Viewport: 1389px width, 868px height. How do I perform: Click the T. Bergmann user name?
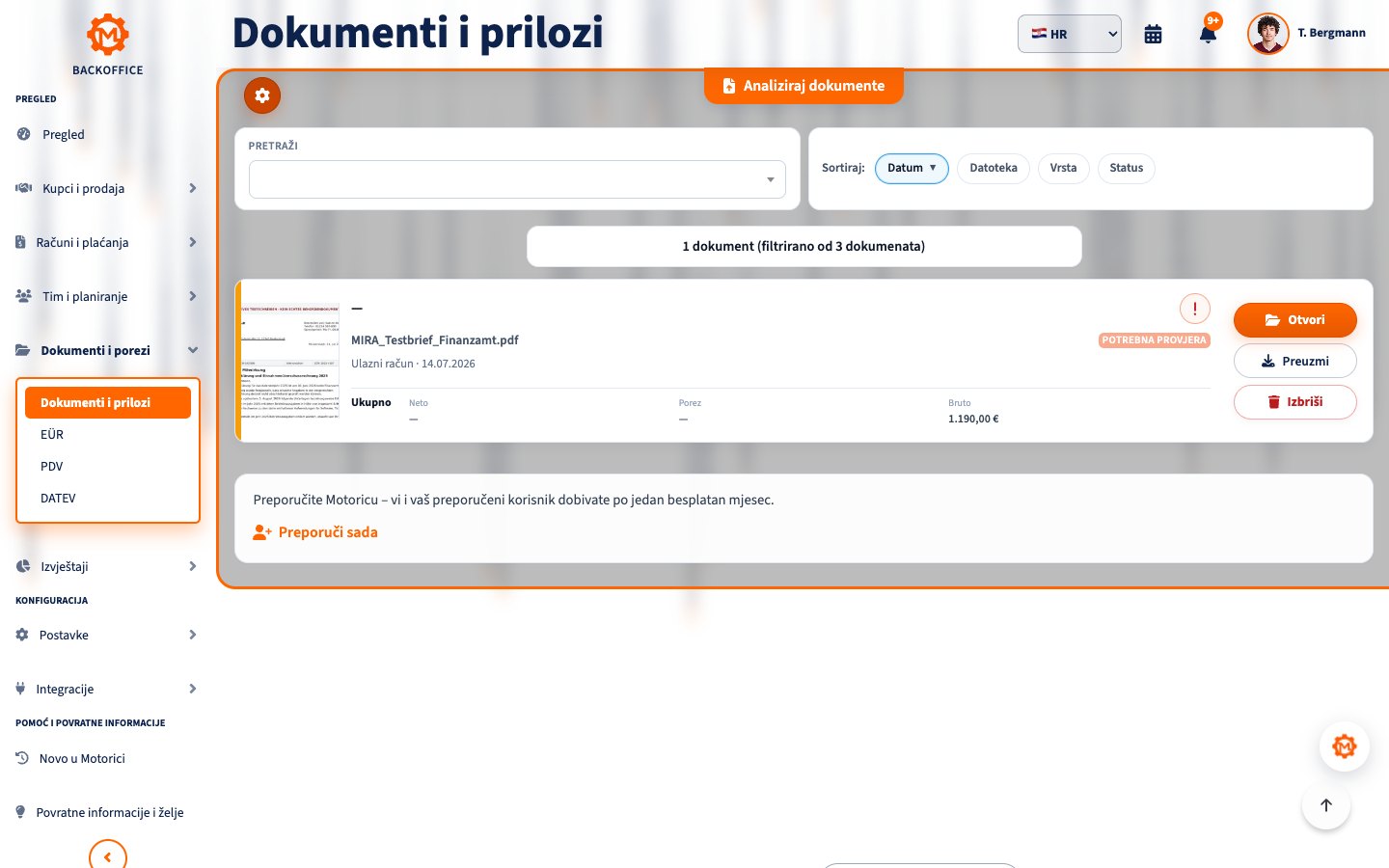coord(1331,33)
